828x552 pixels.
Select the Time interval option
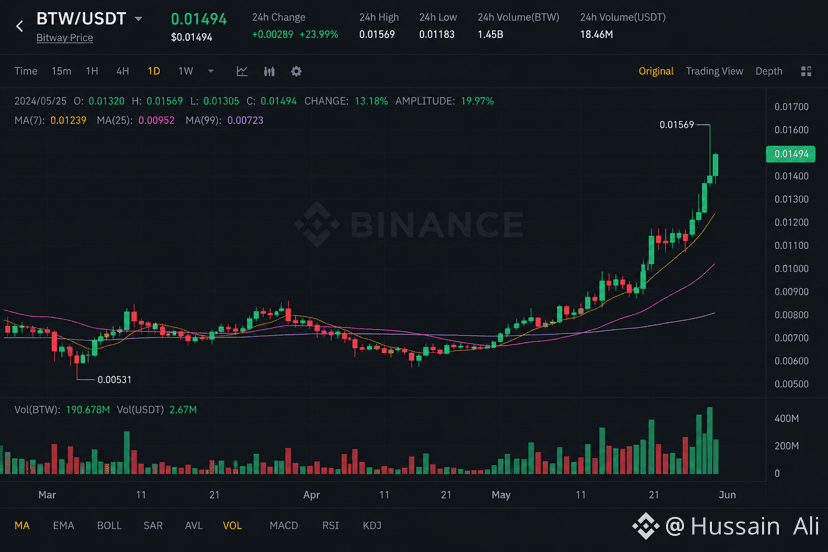tap(26, 71)
